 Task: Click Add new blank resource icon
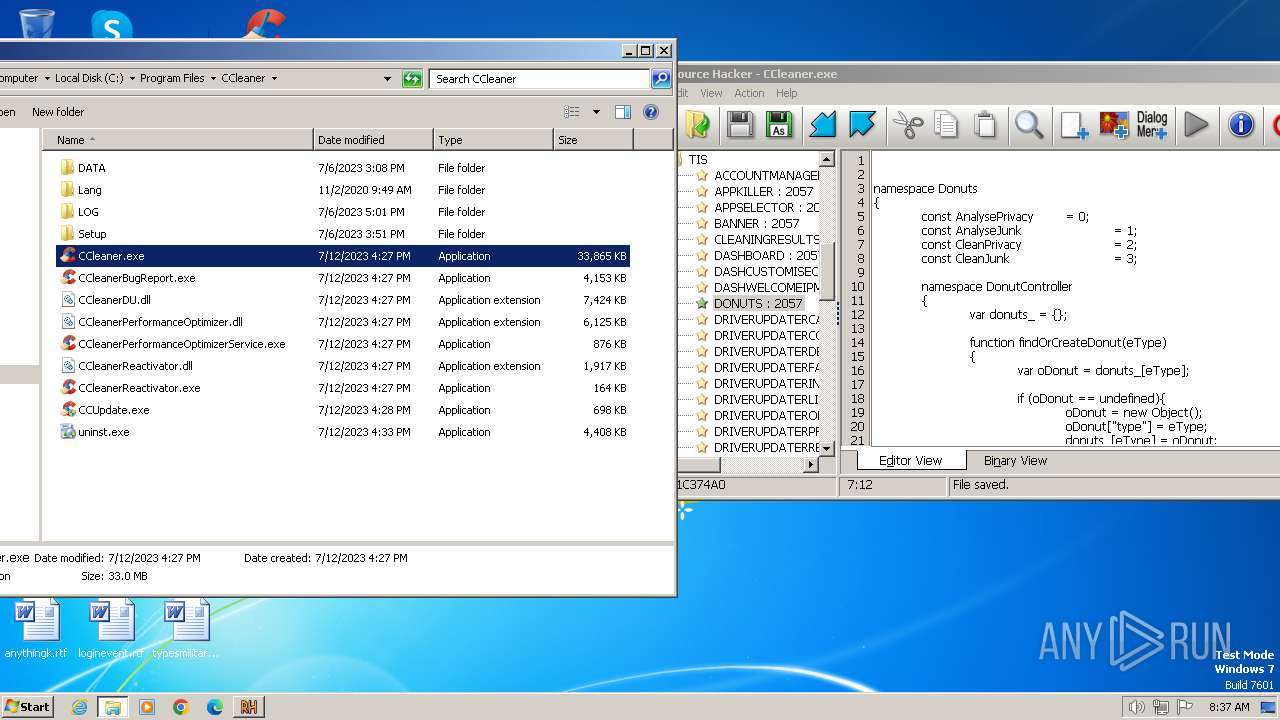tap(1074, 124)
